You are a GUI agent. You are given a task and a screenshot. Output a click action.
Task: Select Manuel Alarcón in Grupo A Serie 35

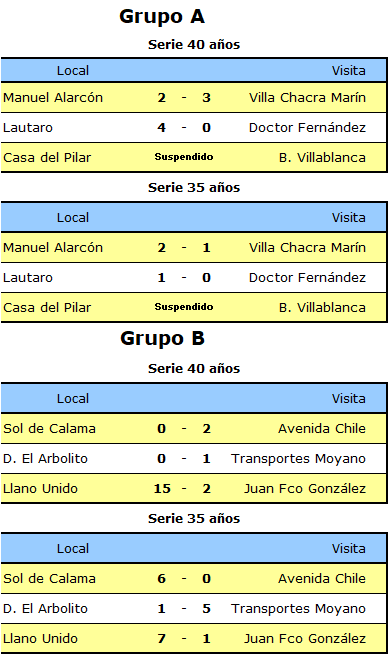click(53, 248)
